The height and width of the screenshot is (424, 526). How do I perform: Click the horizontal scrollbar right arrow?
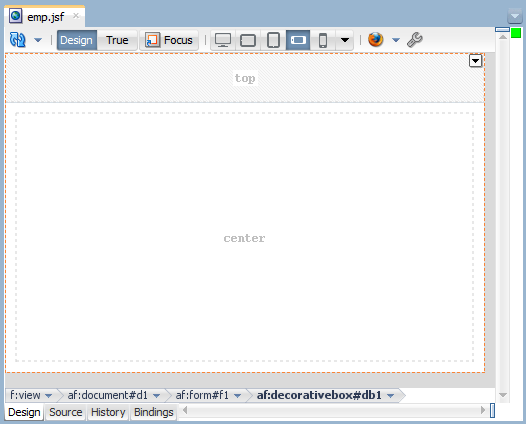(x=482, y=410)
